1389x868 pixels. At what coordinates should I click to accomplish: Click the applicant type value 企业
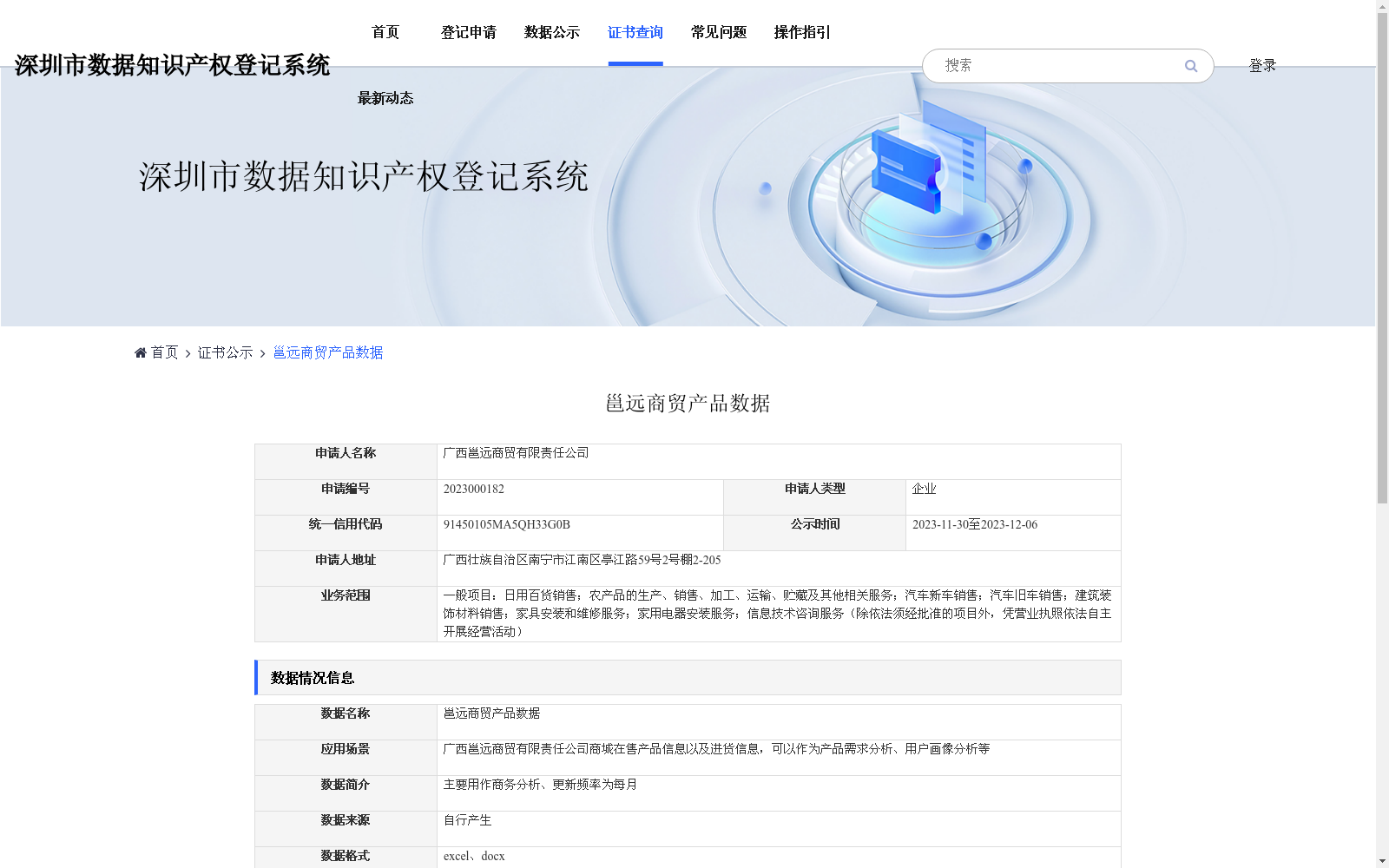pyautogui.click(x=924, y=489)
